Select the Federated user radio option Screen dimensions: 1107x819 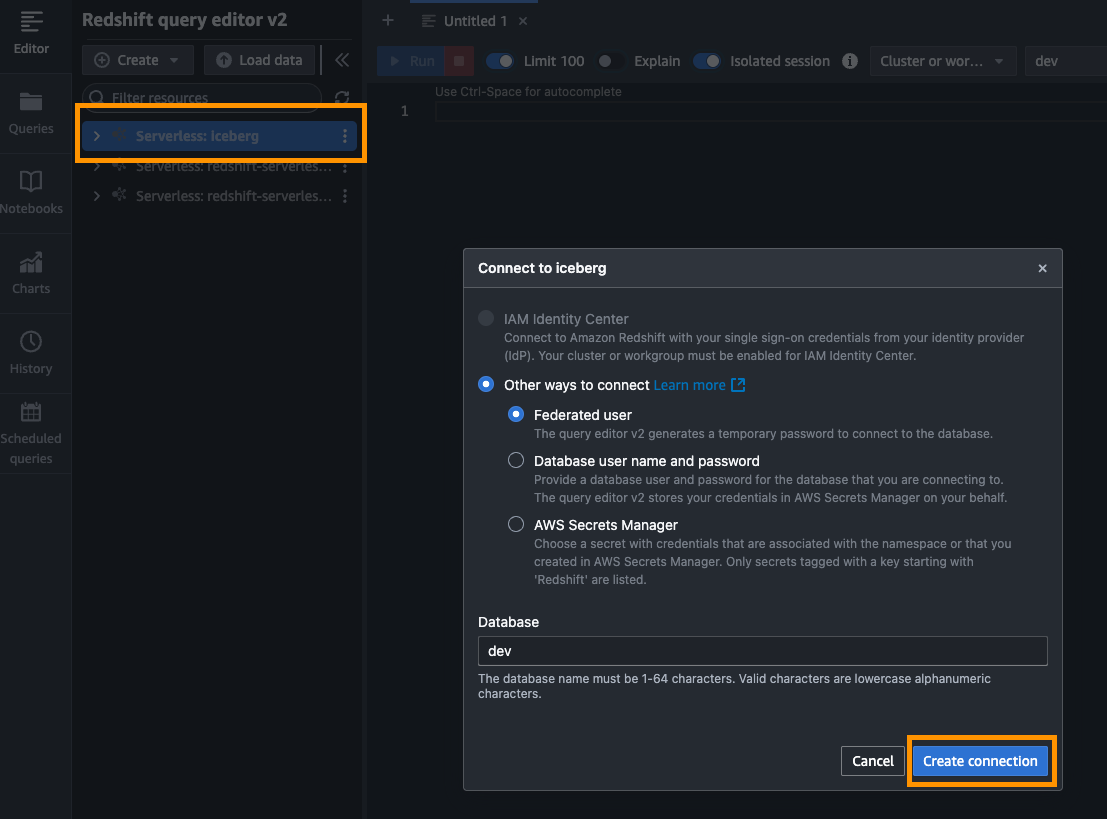[516, 414]
